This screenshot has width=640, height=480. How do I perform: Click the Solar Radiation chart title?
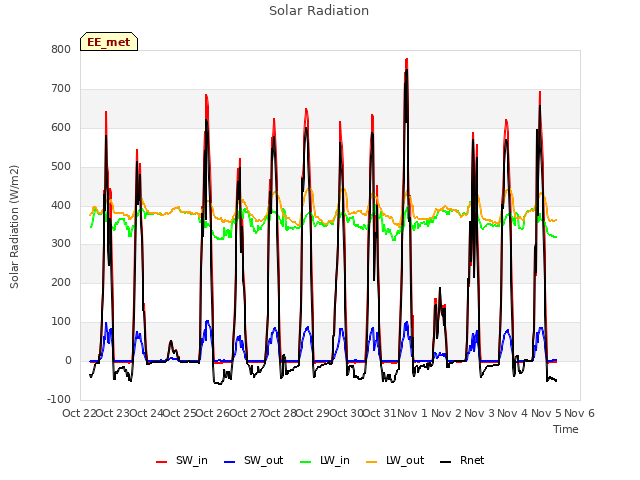[319, 11]
